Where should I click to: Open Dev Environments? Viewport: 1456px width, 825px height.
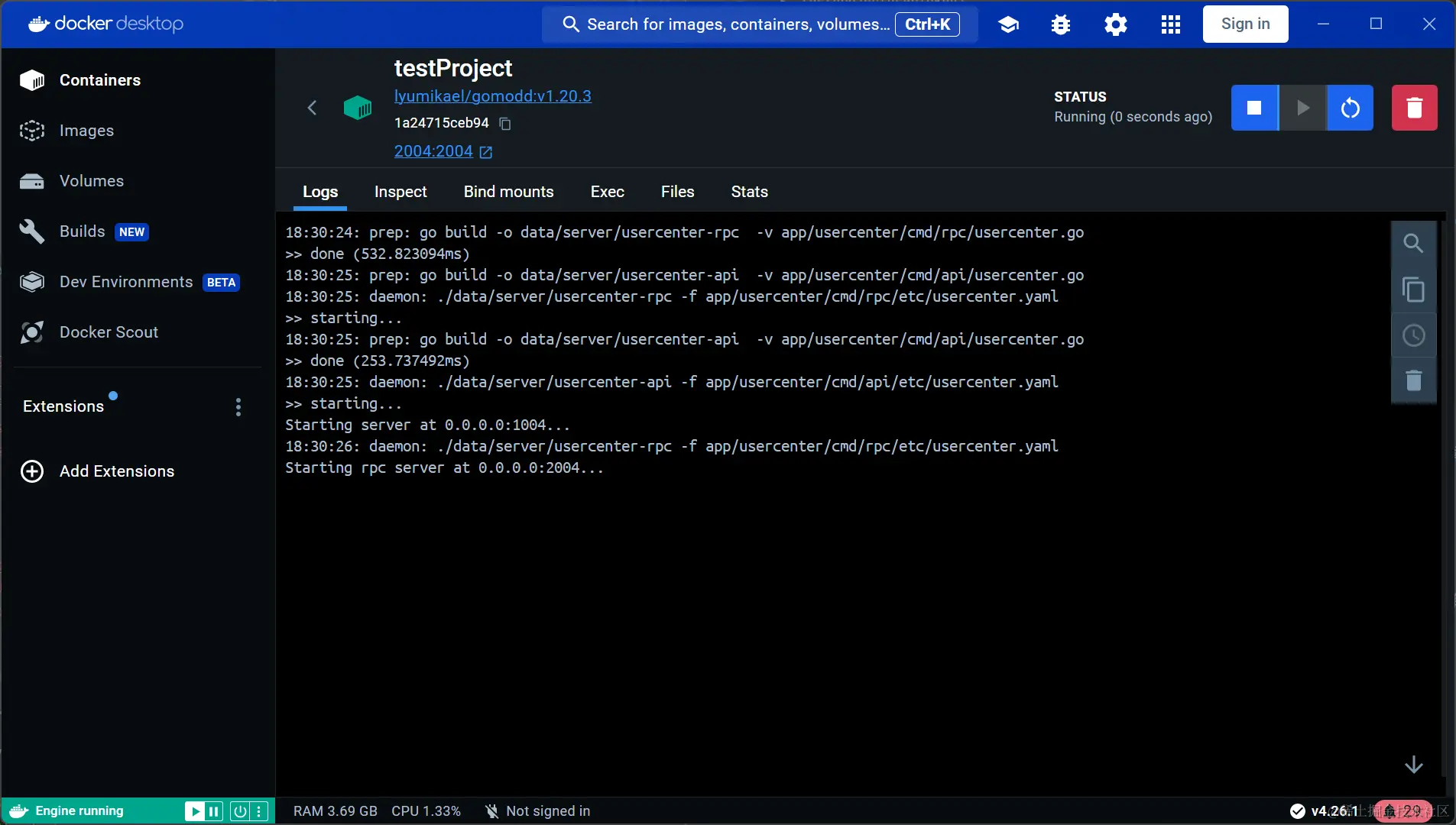138,282
